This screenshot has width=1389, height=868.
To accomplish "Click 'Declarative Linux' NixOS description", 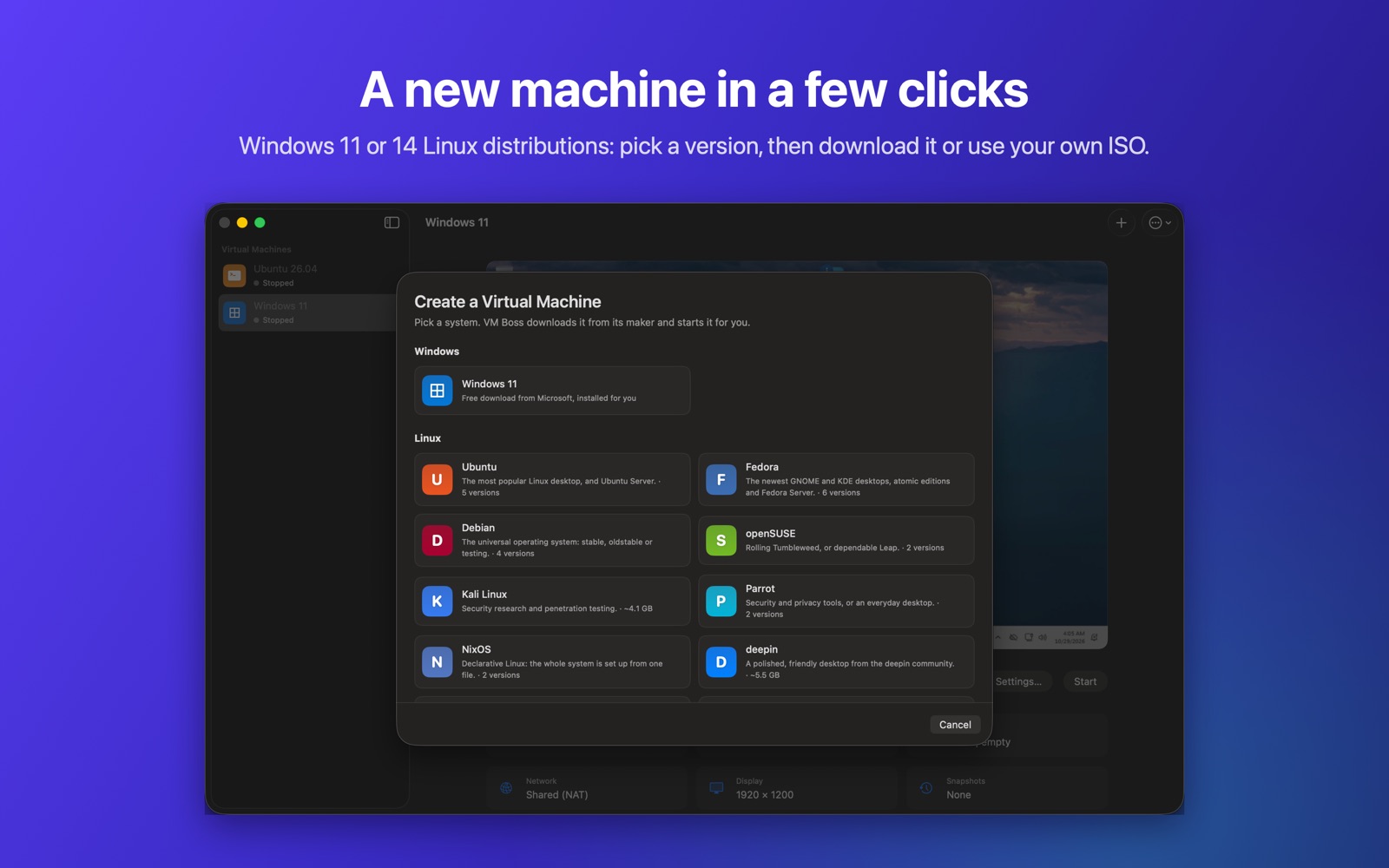I will click(x=562, y=669).
